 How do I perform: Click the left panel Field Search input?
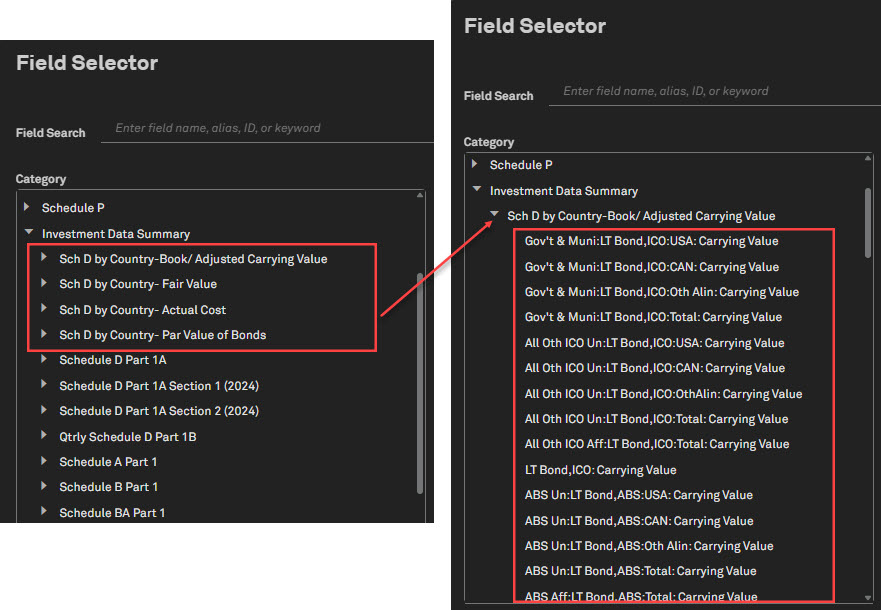click(x=270, y=128)
